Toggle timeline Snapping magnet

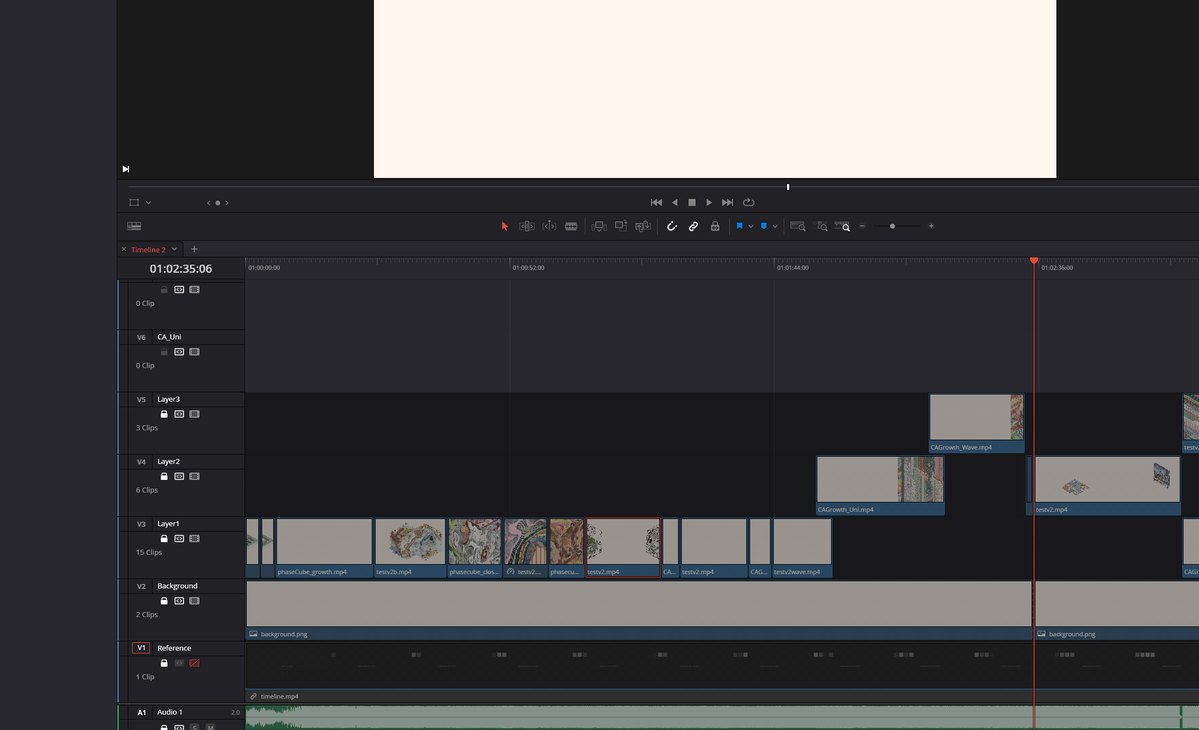click(671, 226)
